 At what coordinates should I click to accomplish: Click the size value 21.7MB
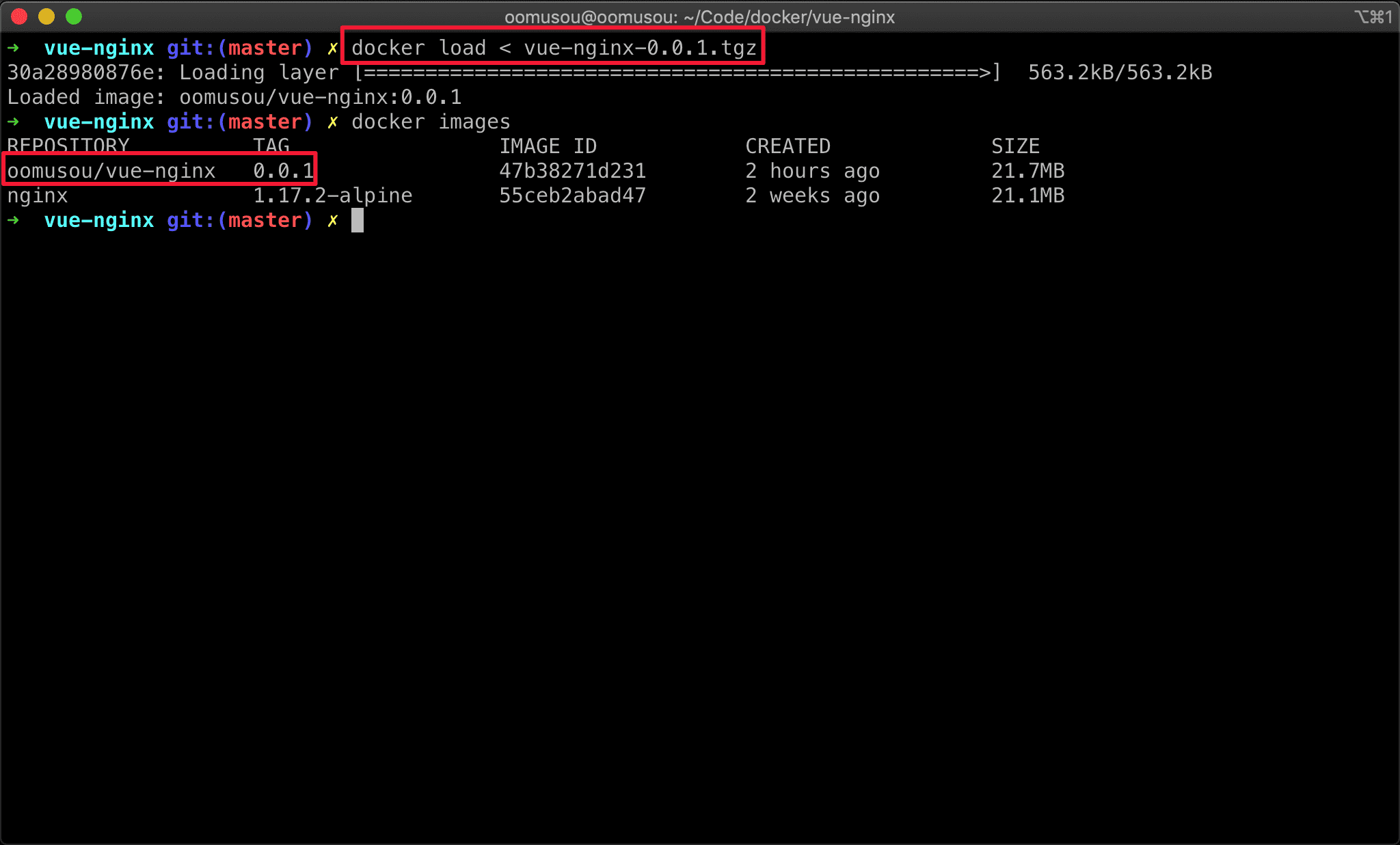[1027, 171]
